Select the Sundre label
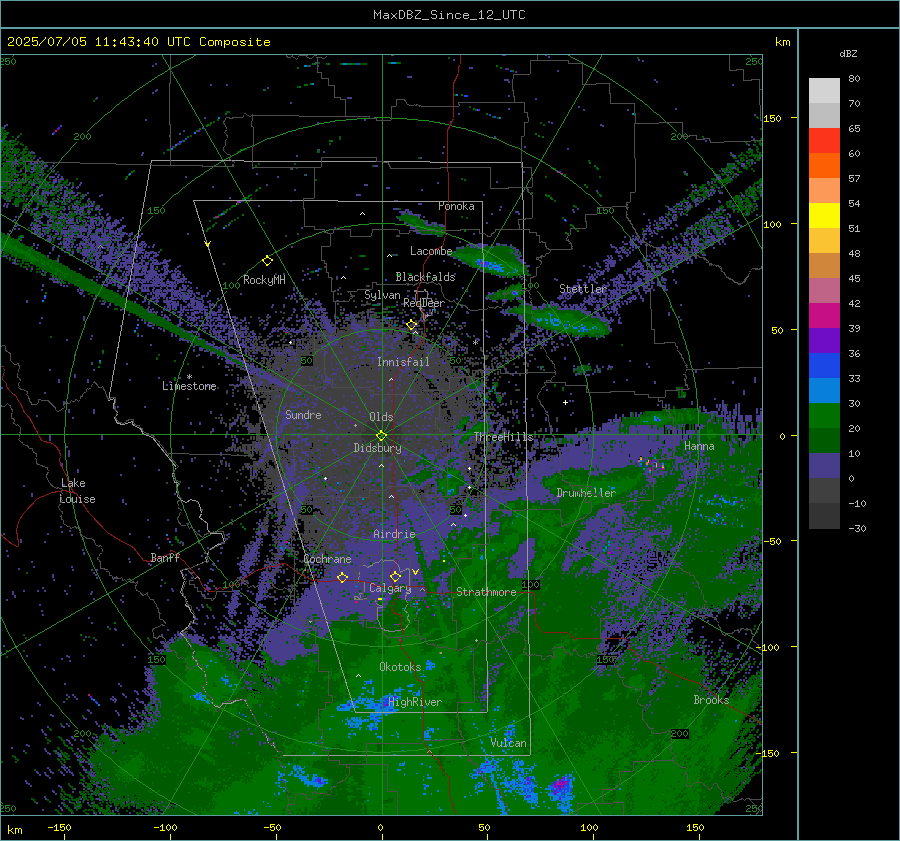This screenshot has height=841, width=900. click(303, 415)
